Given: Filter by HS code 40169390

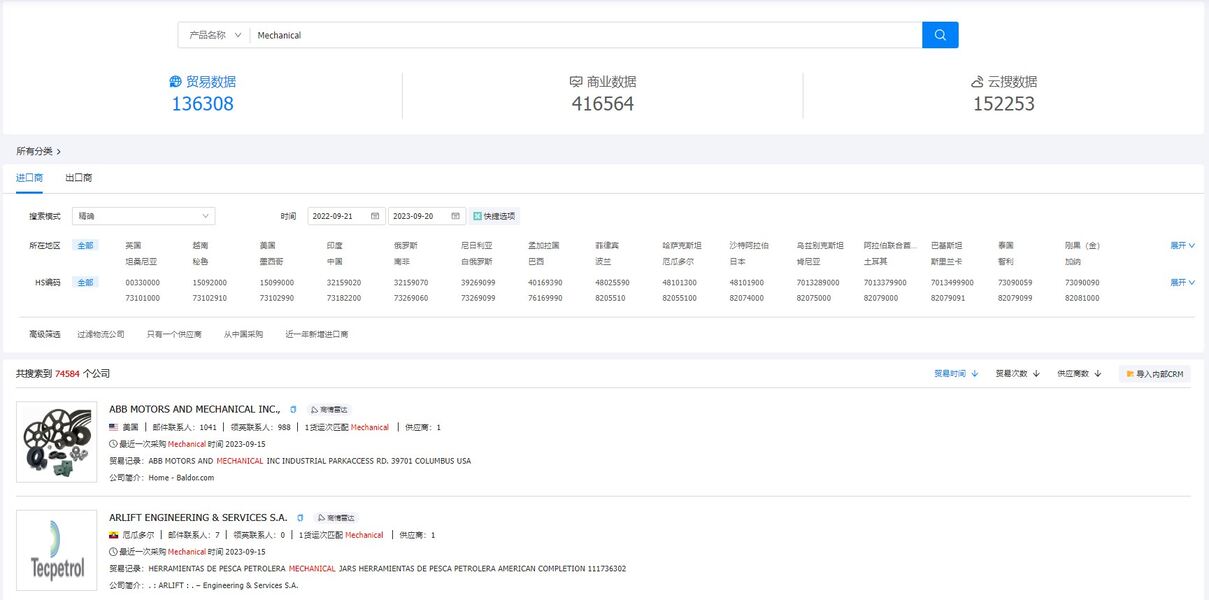Looking at the screenshot, I should click(545, 283).
